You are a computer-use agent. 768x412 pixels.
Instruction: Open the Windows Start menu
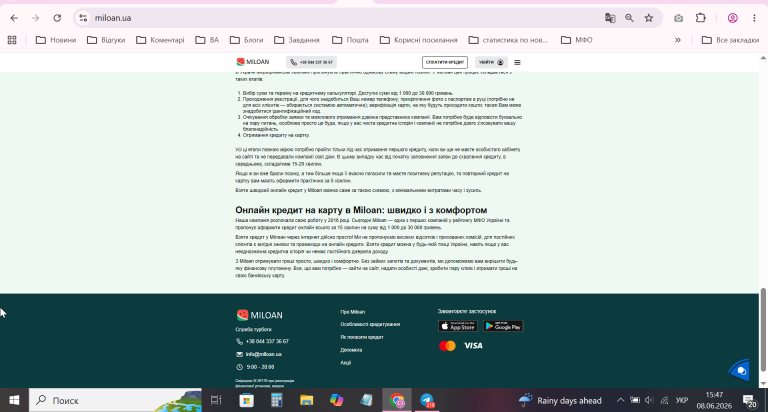(14, 400)
